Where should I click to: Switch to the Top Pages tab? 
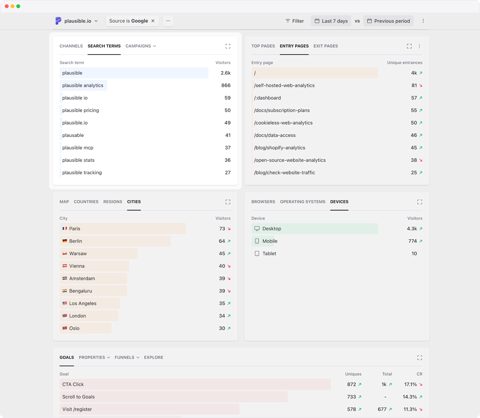[263, 46]
